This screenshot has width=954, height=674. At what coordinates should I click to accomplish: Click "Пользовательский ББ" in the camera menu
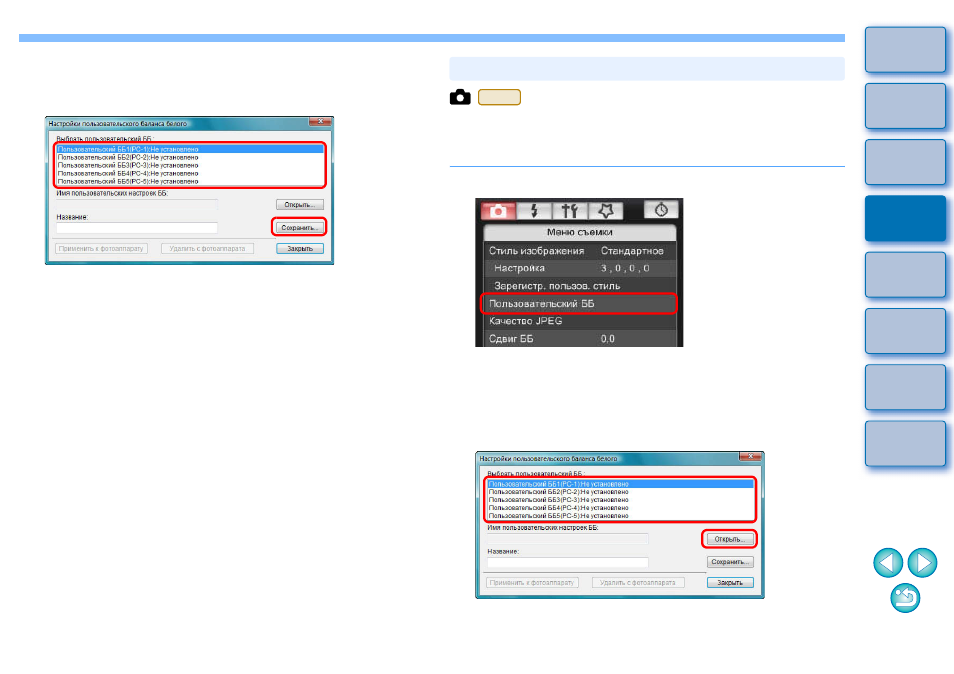click(579, 304)
